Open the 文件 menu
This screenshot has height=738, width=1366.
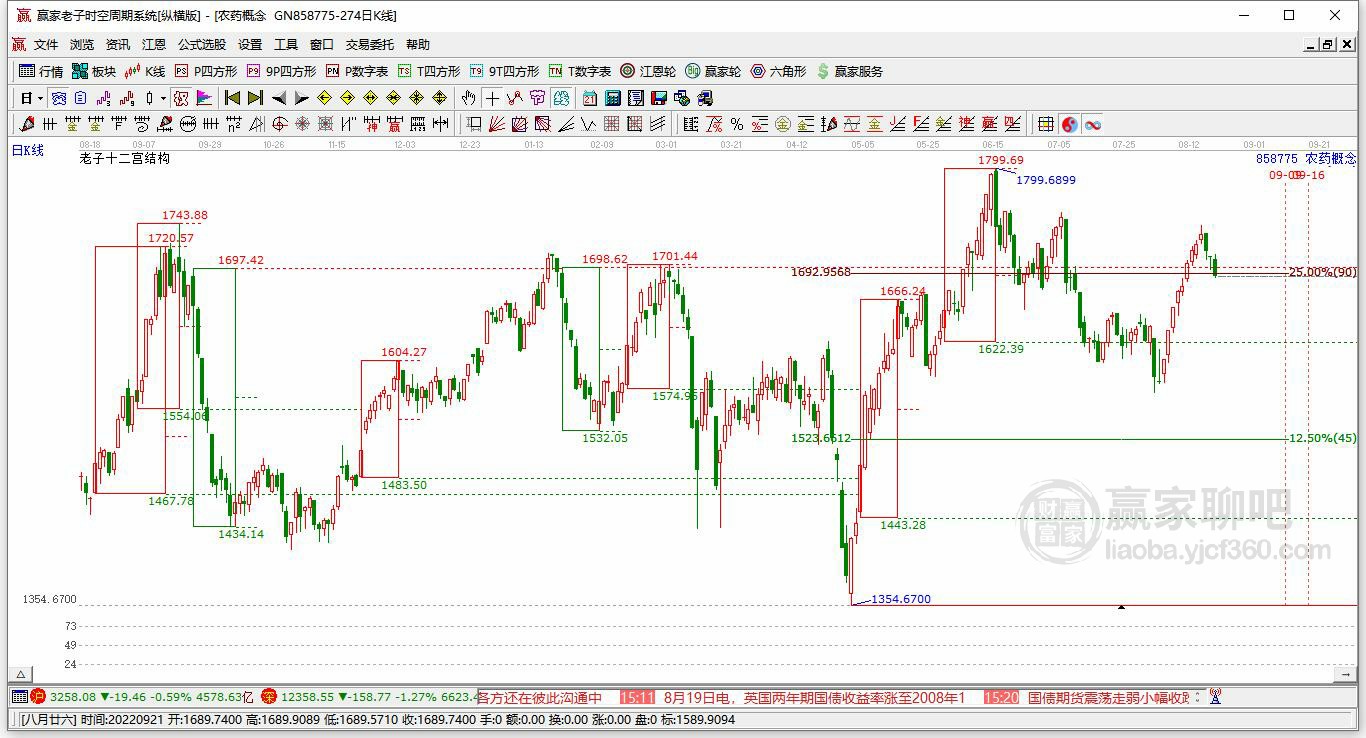tap(46, 44)
